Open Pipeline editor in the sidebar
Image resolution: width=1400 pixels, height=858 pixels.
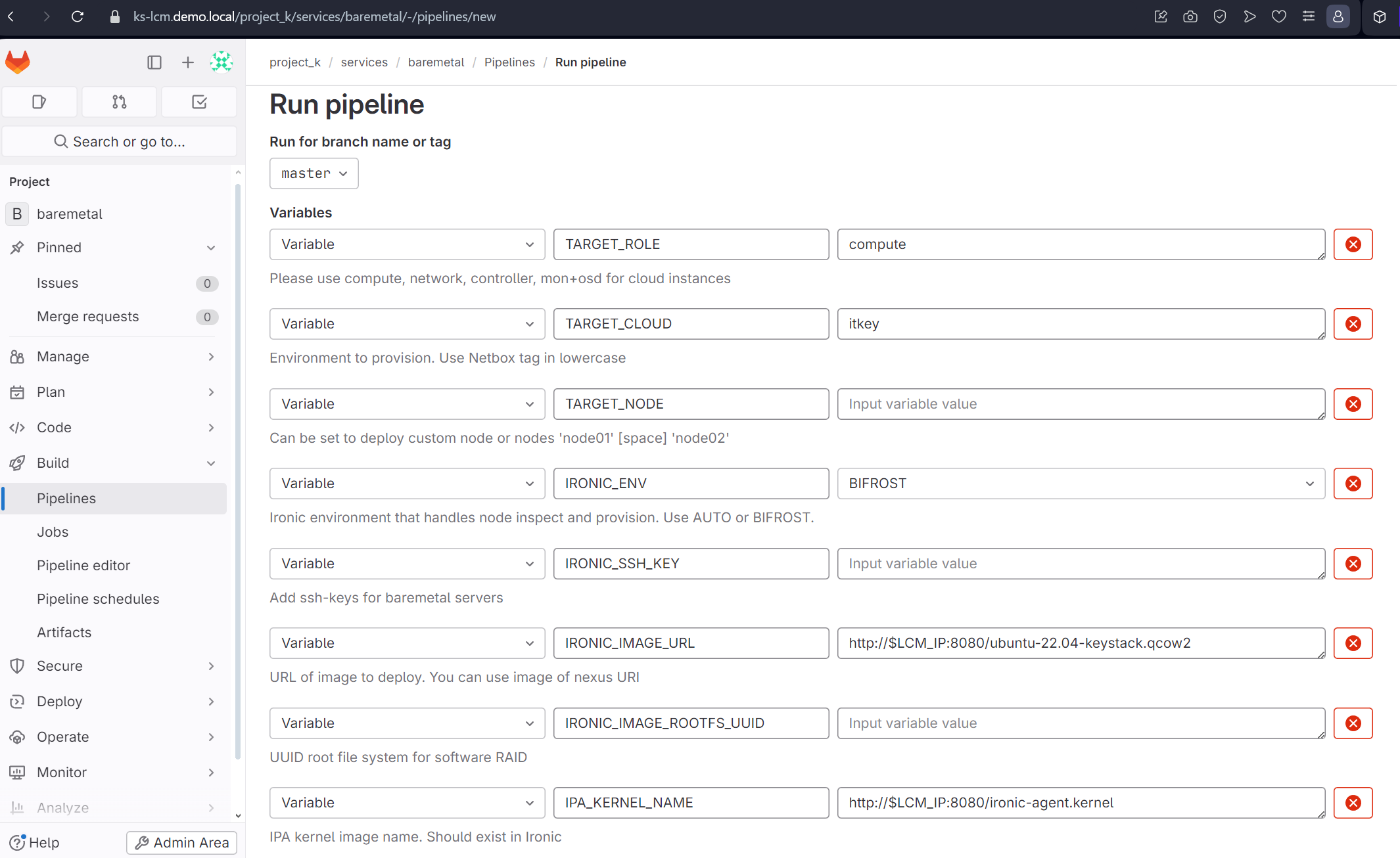coord(83,566)
